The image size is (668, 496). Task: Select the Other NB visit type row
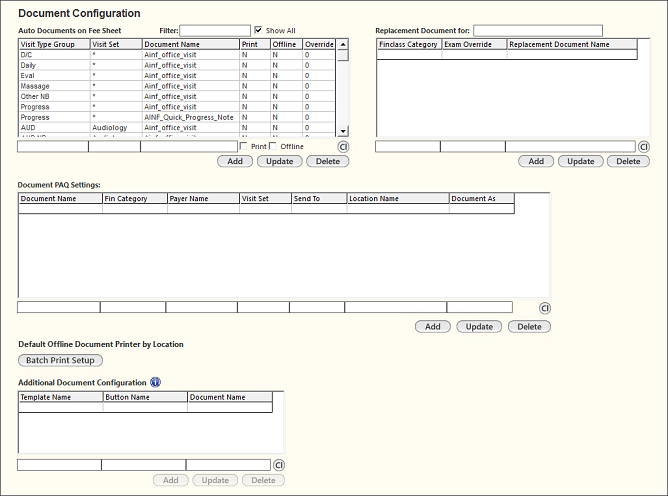click(x=177, y=97)
